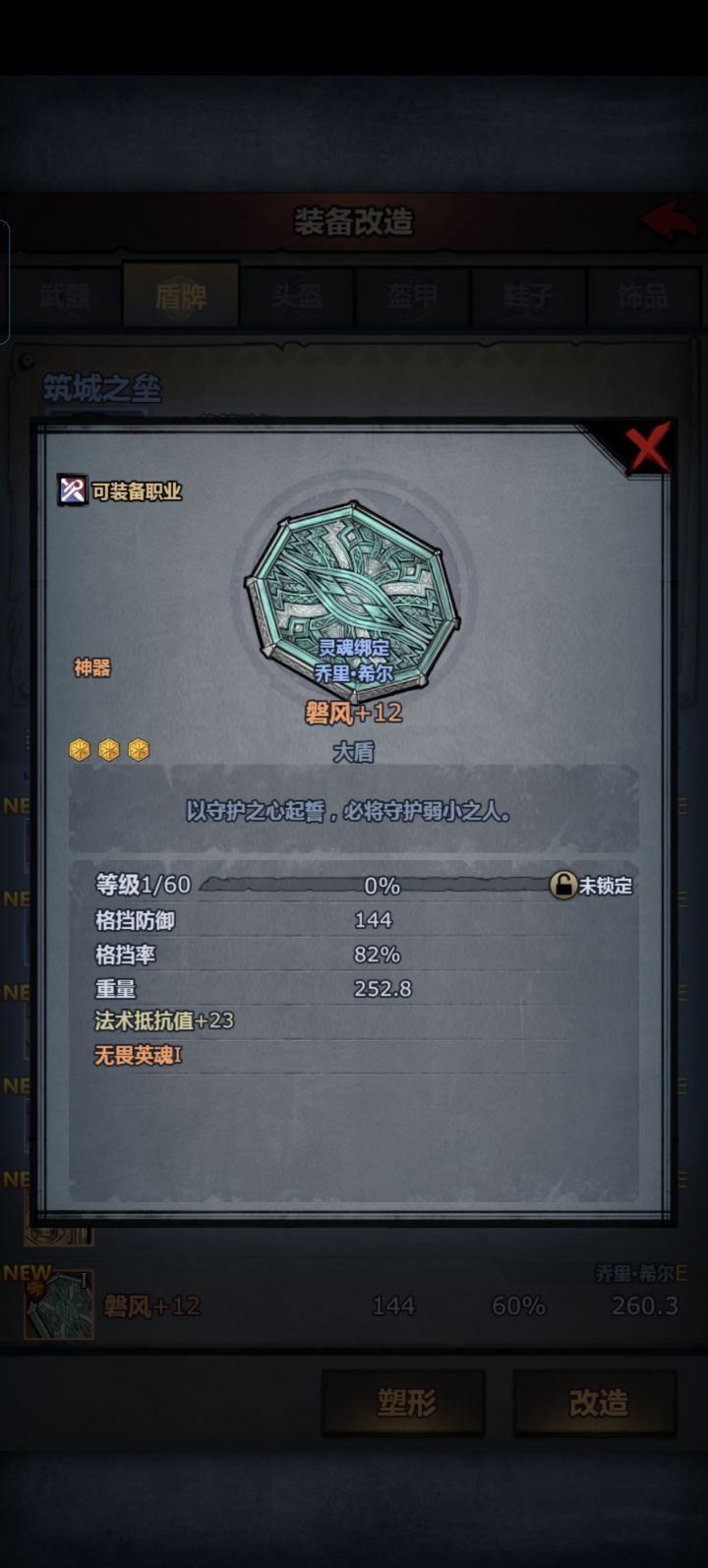This screenshot has width=708, height=1568.
Task: Click the third gold star gem
Action: [x=139, y=750]
